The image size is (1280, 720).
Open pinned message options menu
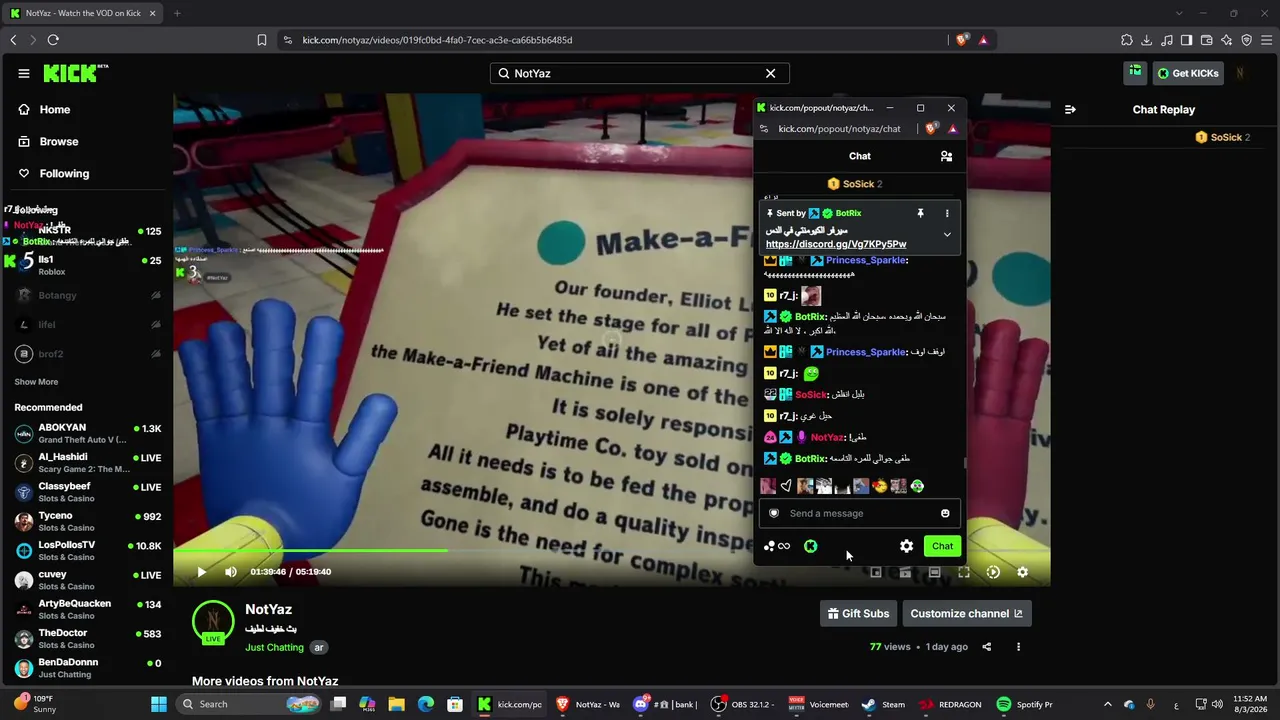(947, 213)
